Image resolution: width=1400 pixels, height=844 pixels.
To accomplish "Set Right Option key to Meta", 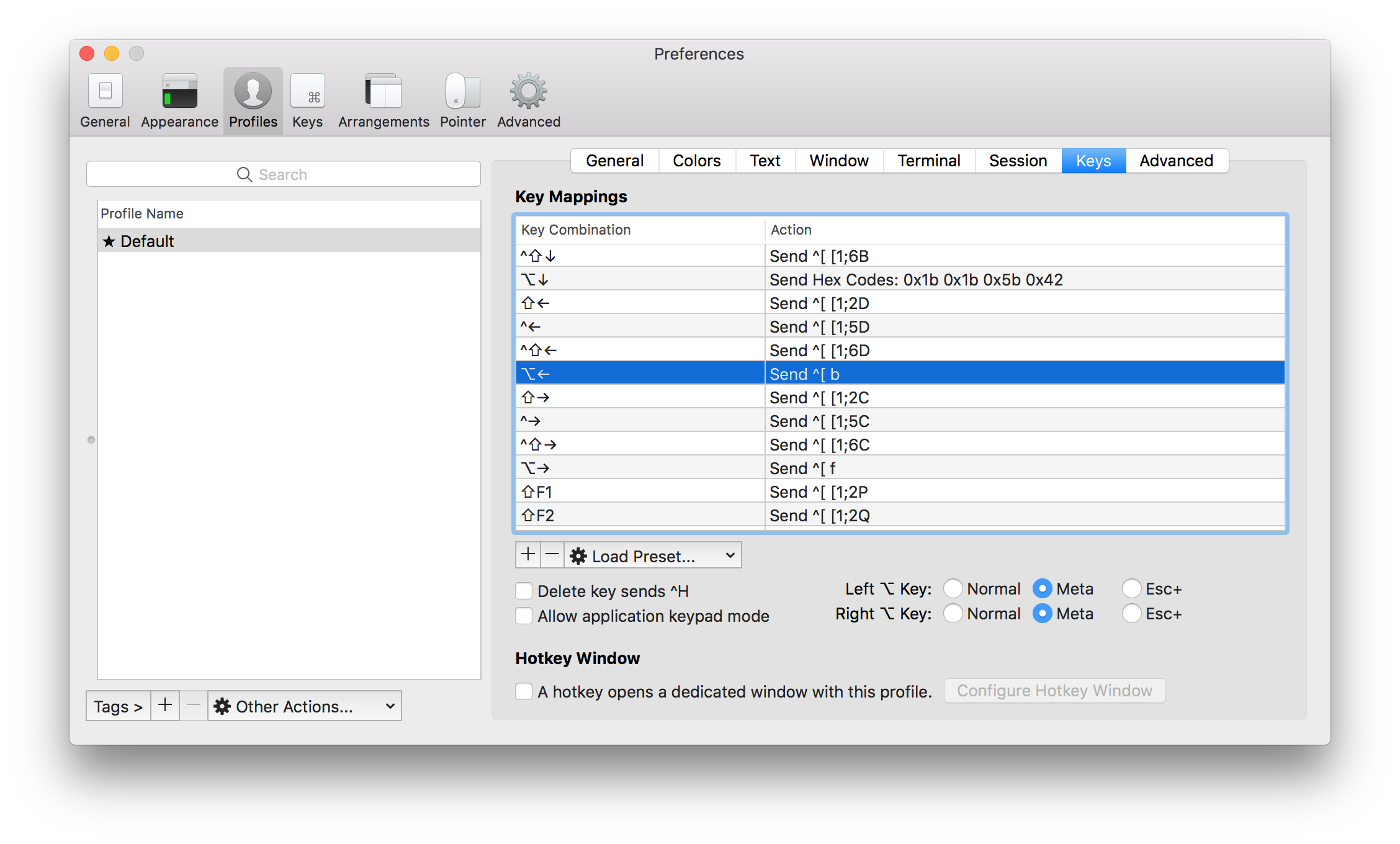I will 1043,613.
